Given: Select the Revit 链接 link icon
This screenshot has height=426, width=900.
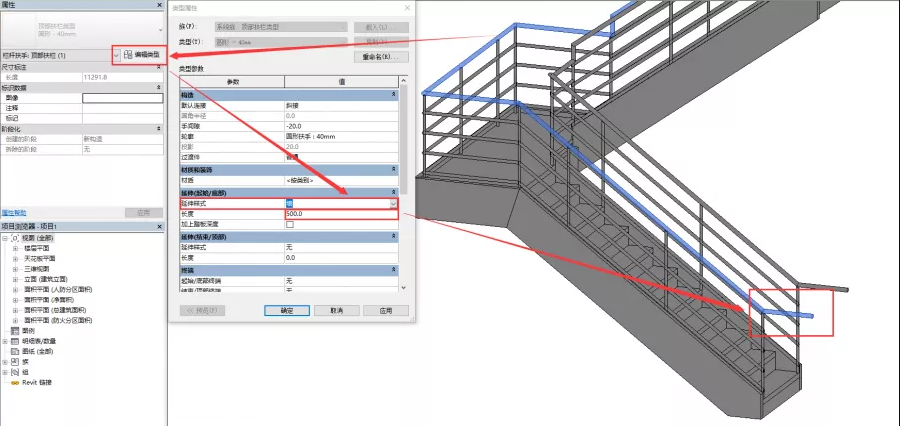Looking at the screenshot, I should coord(15,382).
